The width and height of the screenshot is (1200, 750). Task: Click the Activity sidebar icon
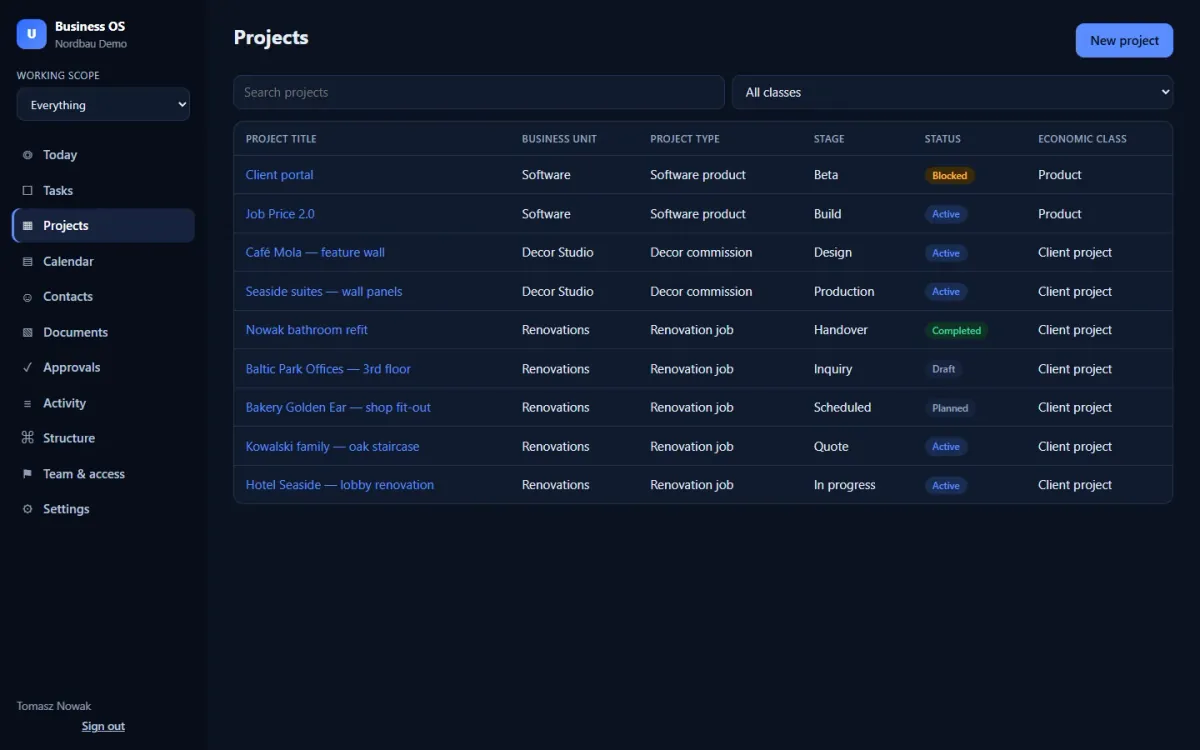27,403
